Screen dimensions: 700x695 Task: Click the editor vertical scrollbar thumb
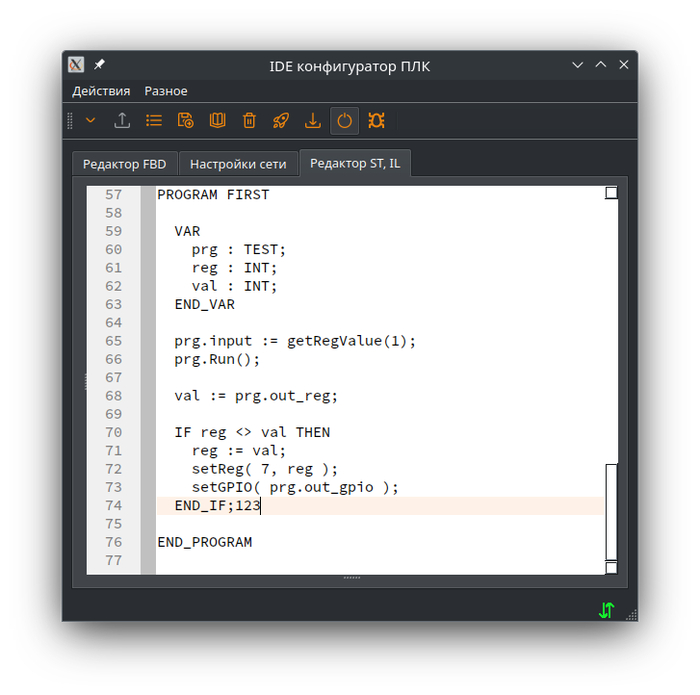pos(611,512)
